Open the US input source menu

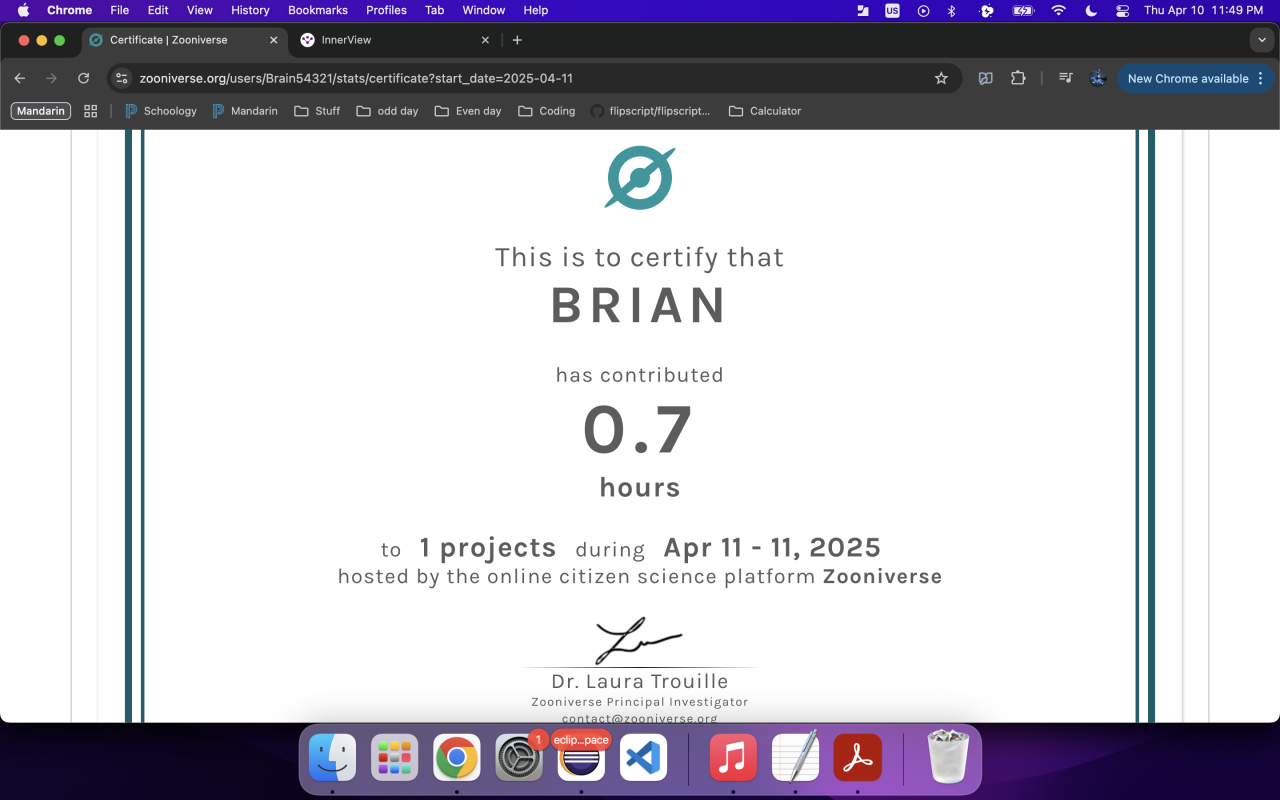pyautogui.click(x=892, y=10)
